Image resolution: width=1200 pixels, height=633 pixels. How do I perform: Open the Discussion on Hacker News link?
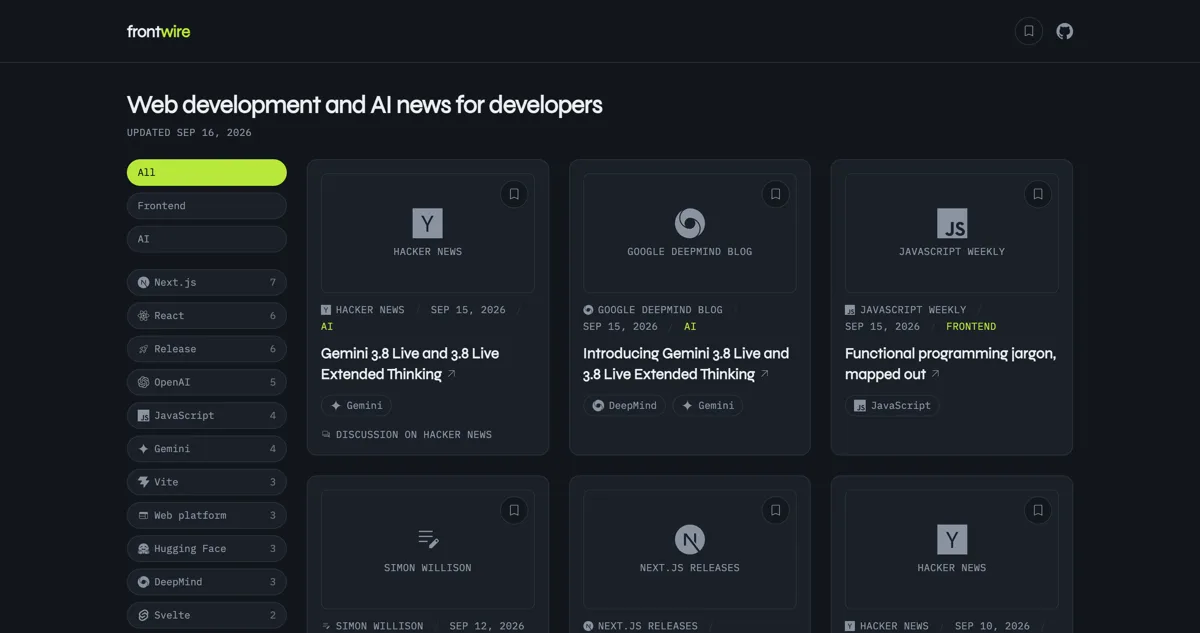(x=407, y=435)
